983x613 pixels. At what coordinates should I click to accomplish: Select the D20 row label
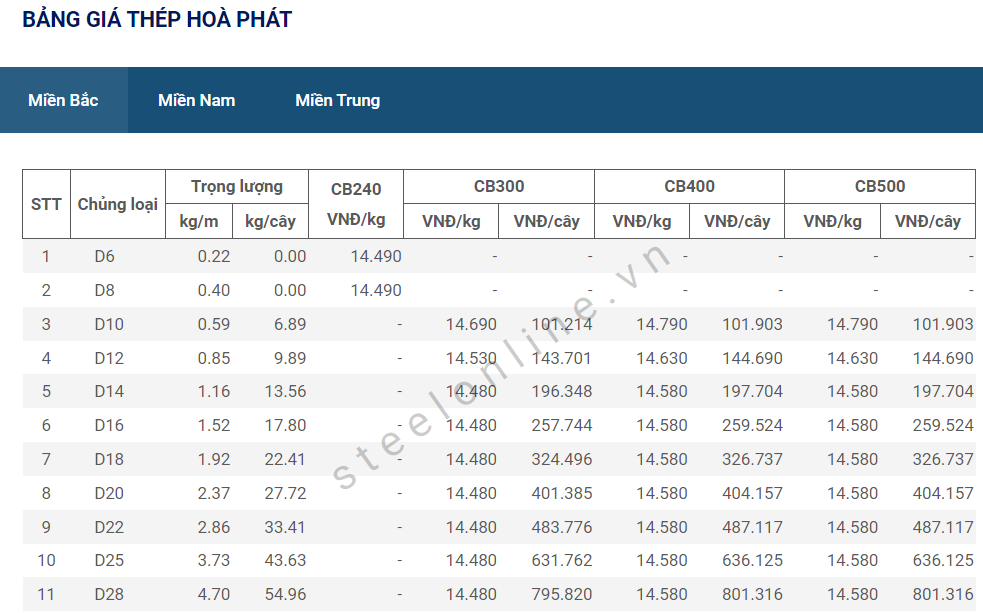point(109,493)
